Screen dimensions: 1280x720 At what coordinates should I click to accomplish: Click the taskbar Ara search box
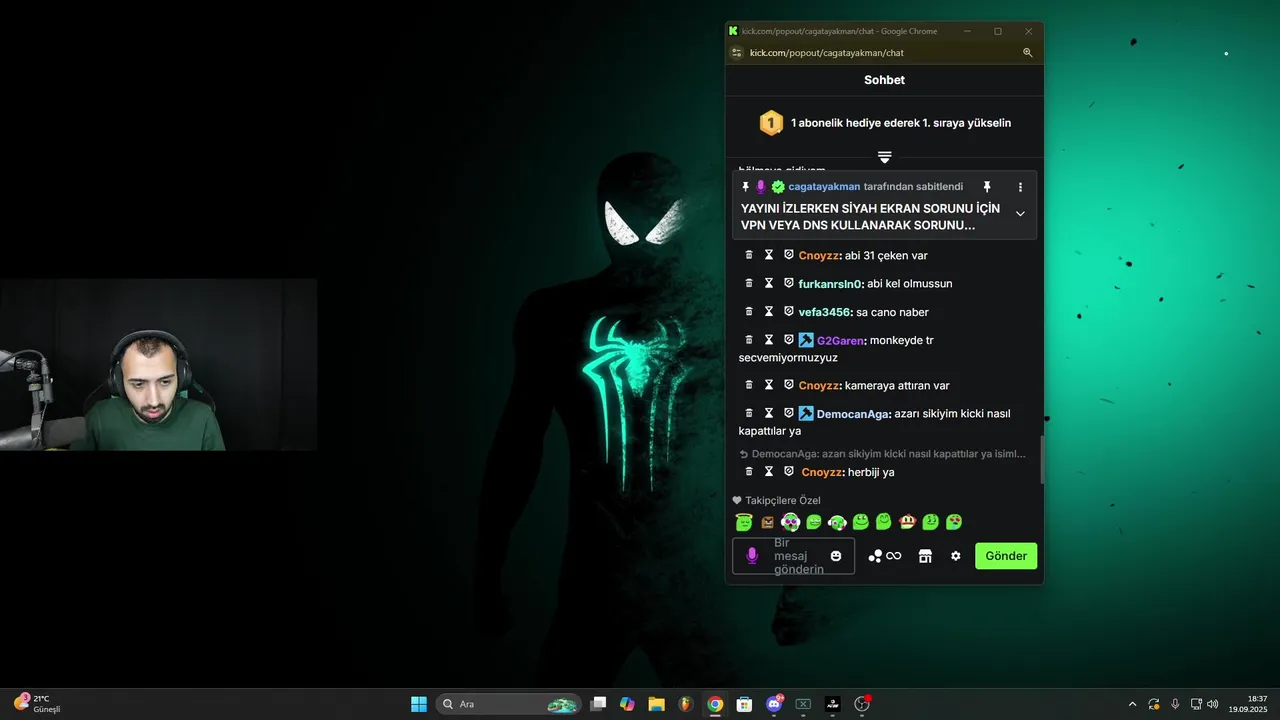pyautogui.click(x=510, y=704)
